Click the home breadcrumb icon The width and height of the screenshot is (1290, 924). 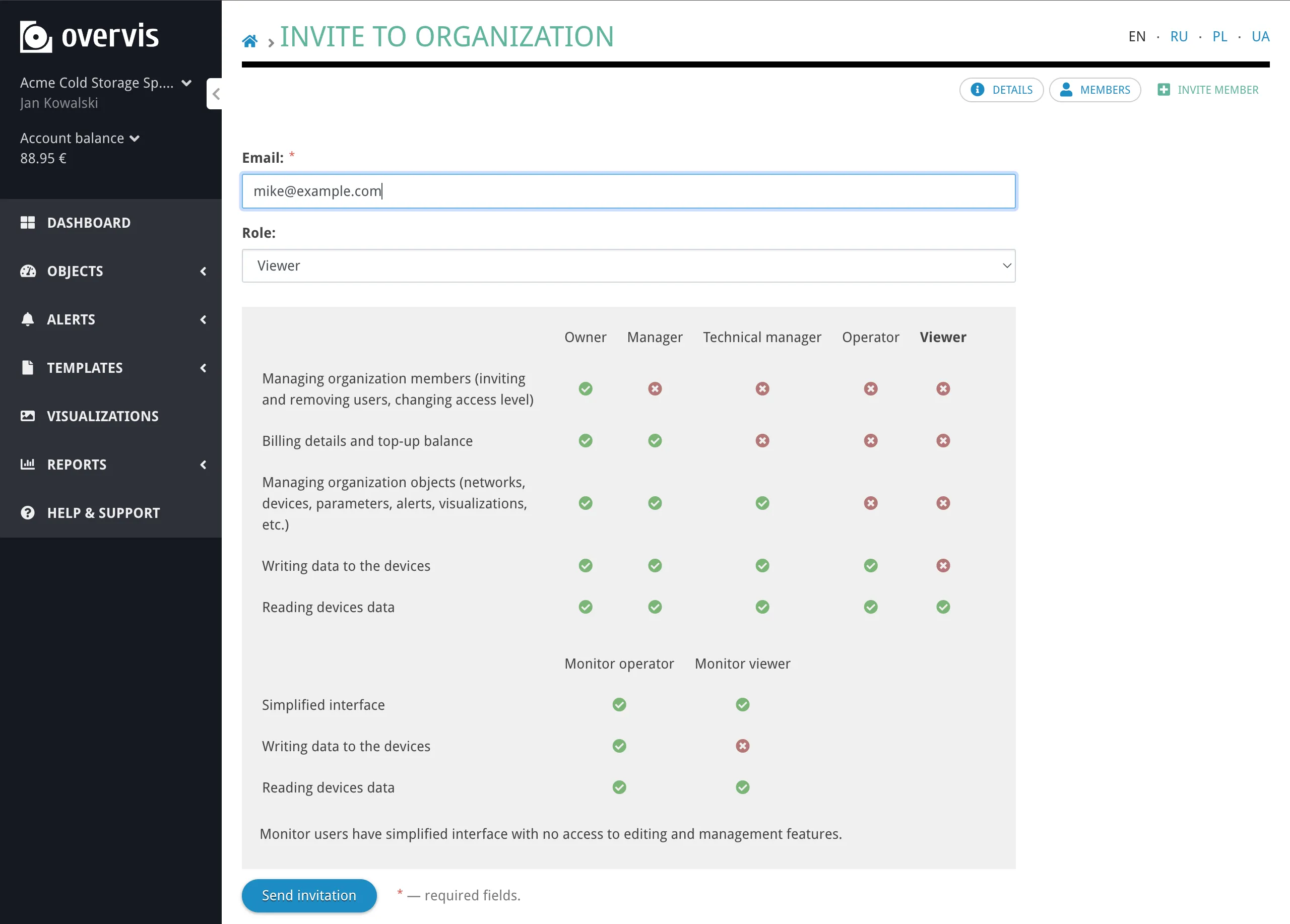(250, 41)
